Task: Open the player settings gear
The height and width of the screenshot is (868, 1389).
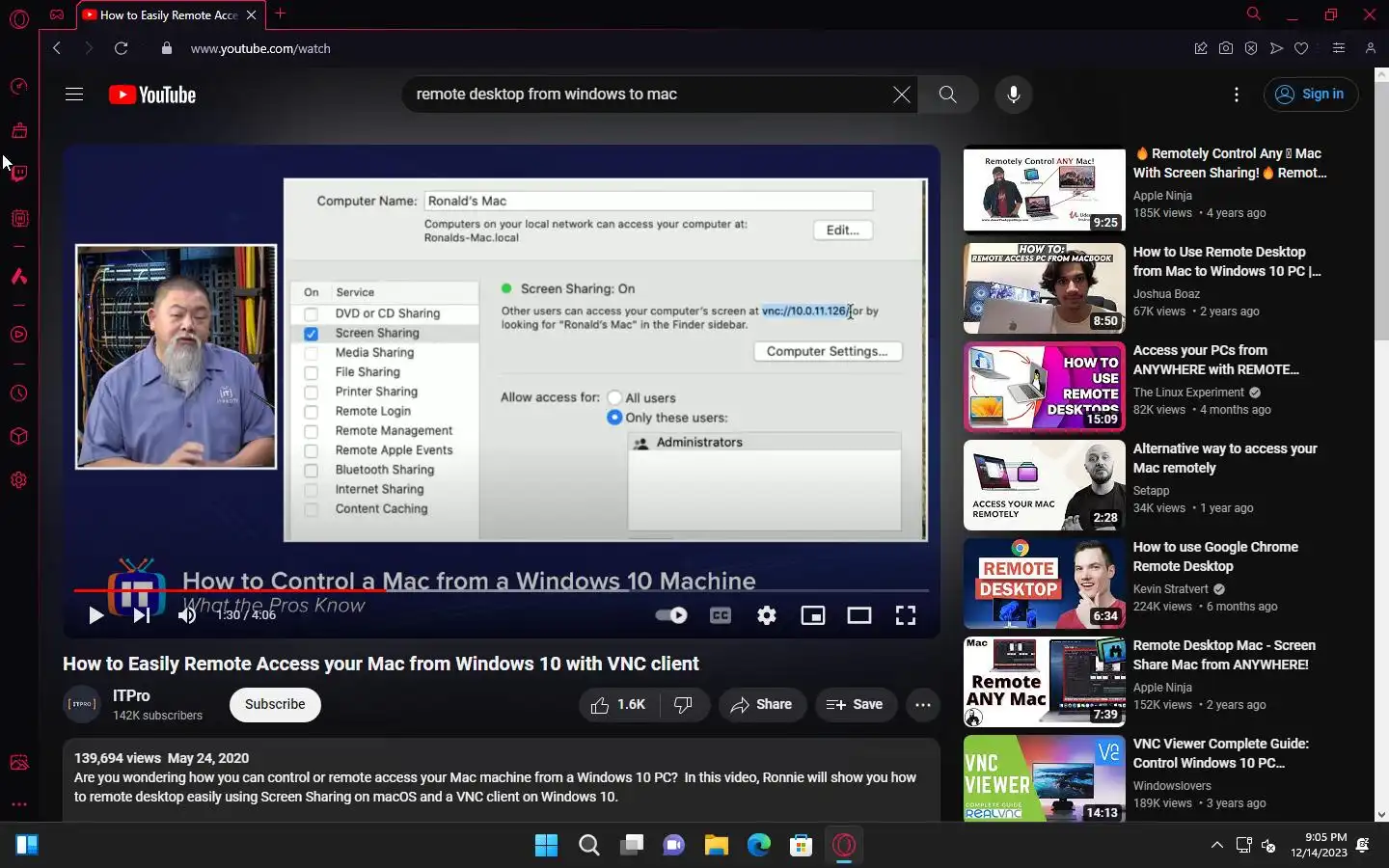Action: click(x=767, y=615)
